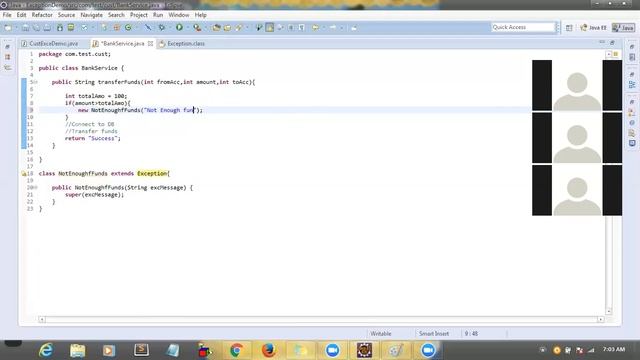This screenshot has height=360, width=640.
Task: Click the Save toolbar icon
Action: pos(25,28)
